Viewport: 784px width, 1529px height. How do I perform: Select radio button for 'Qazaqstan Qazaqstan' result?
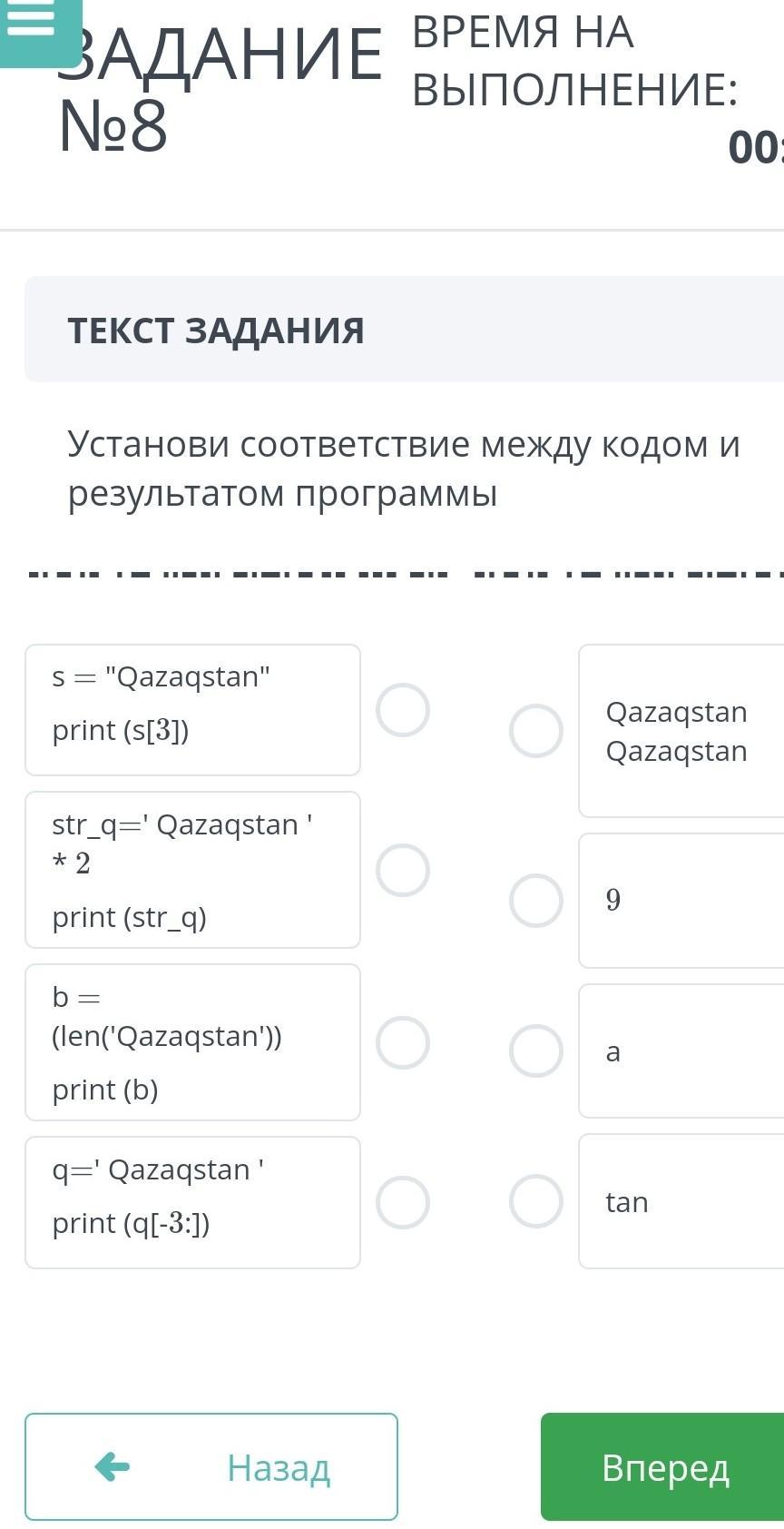click(536, 731)
